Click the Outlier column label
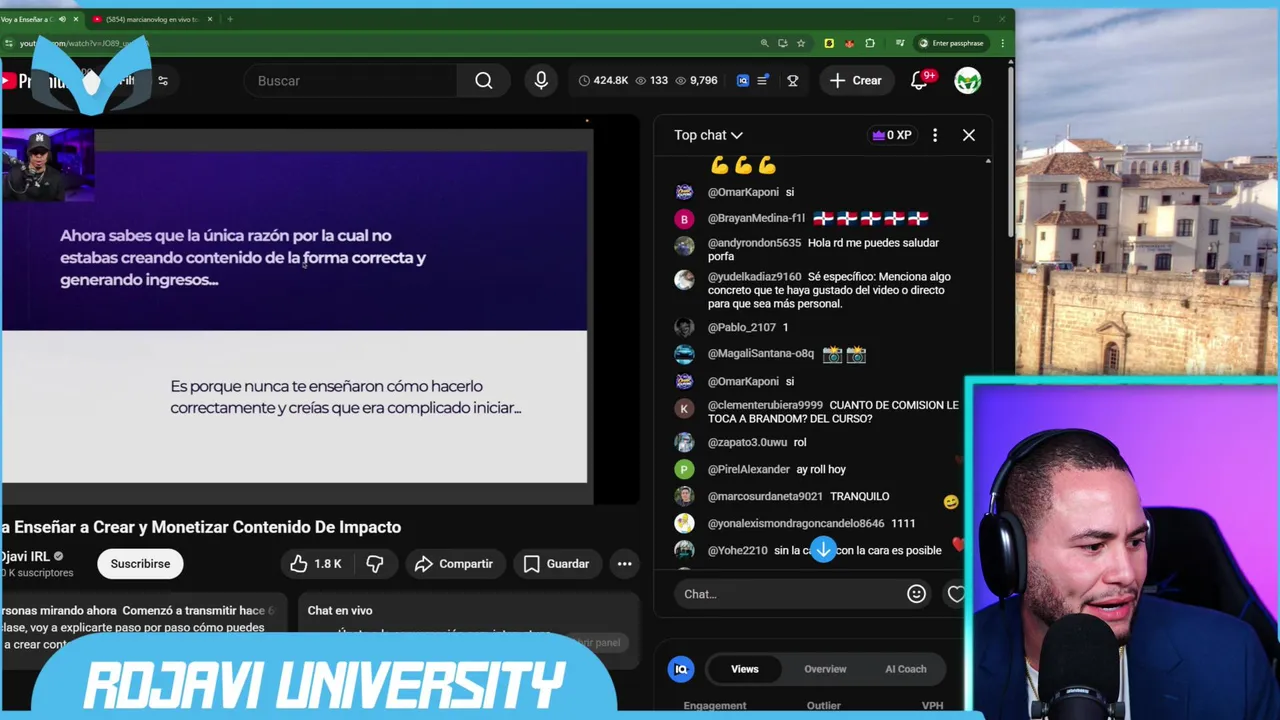1280x720 pixels. coord(824,706)
